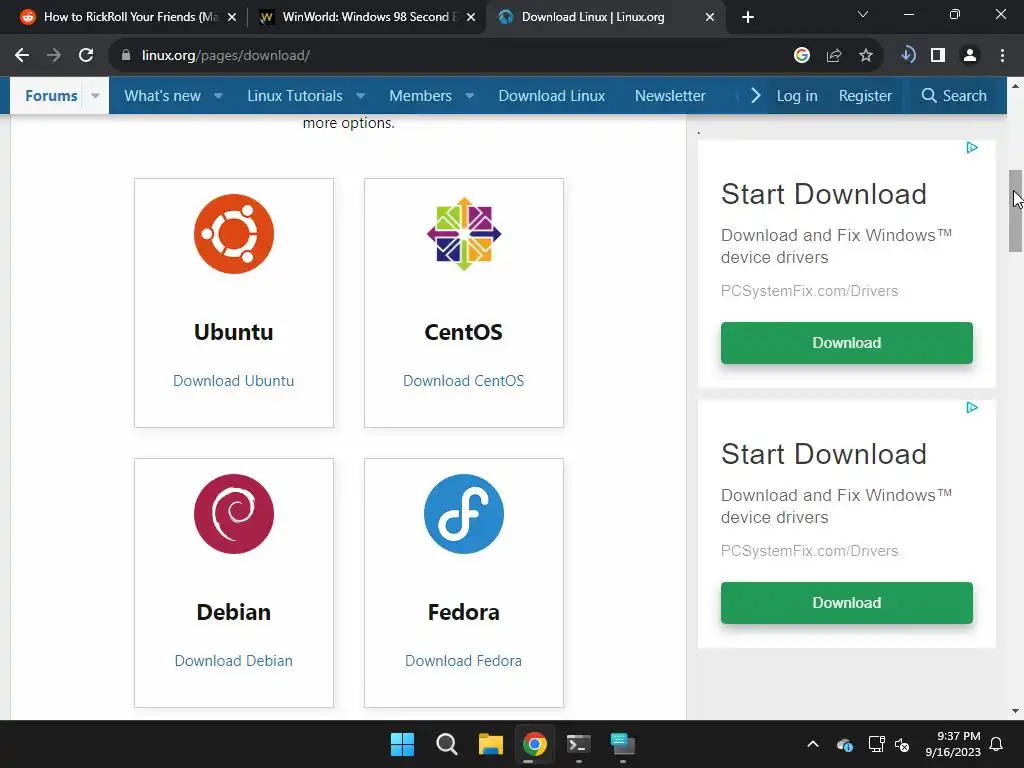Open the Download Linux nav item
The image size is (1024, 768).
(552, 96)
